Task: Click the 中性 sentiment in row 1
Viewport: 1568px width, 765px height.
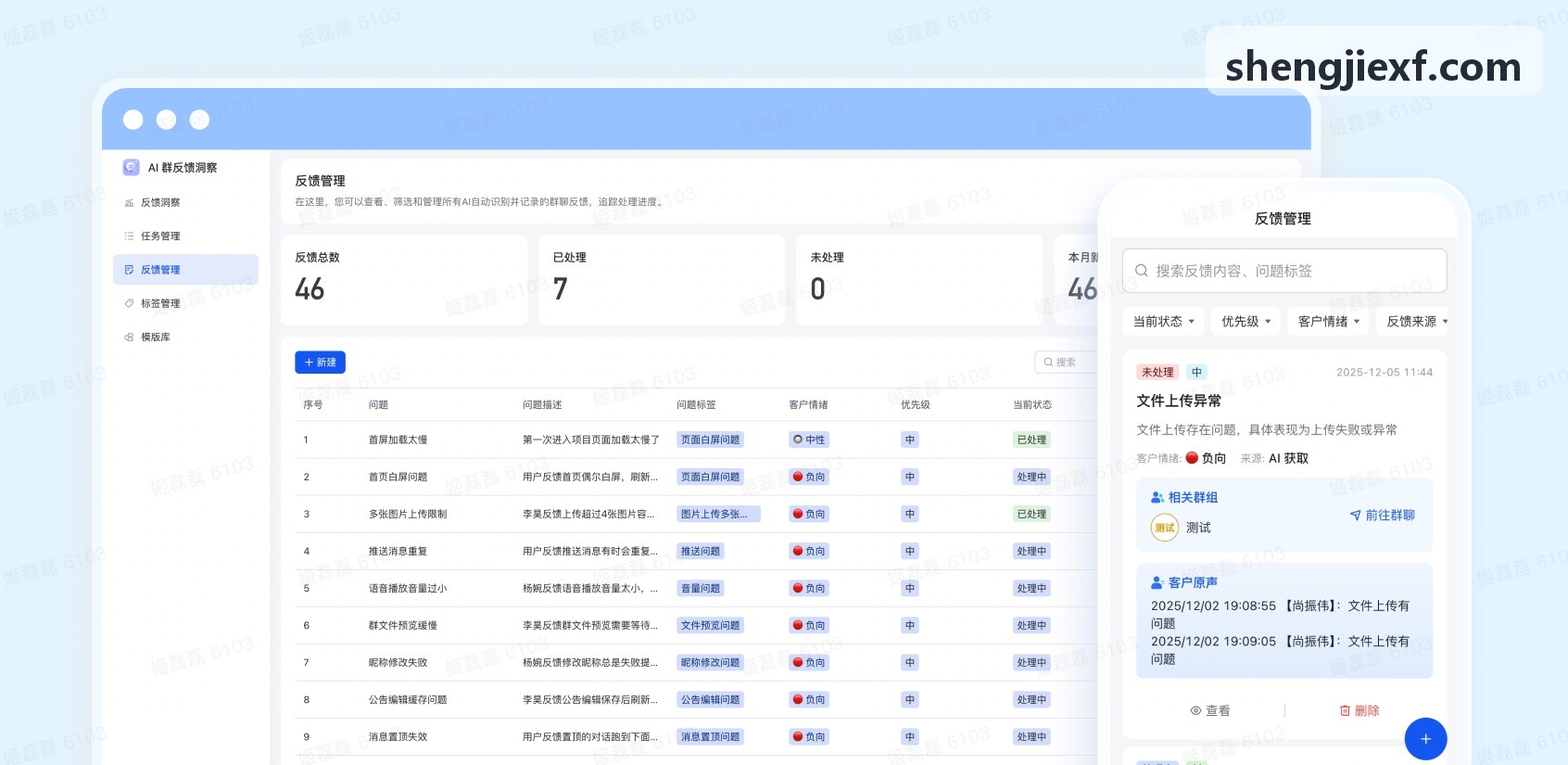Action: tap(809, 440)
